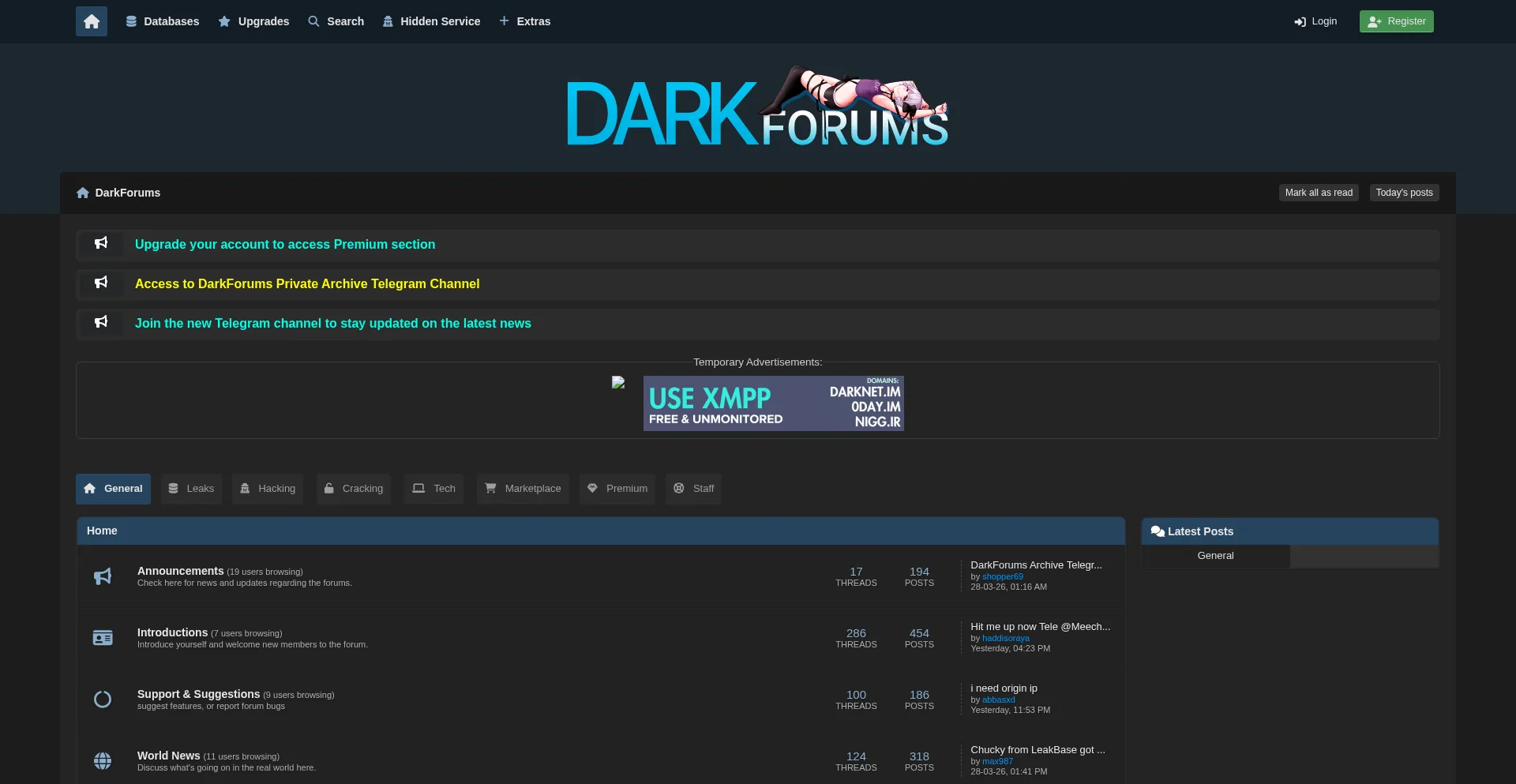Image resolution: width=1516 pixels, height=784 pixels.
Task: Switch to the Premium tab
Action: pos(617,489)
